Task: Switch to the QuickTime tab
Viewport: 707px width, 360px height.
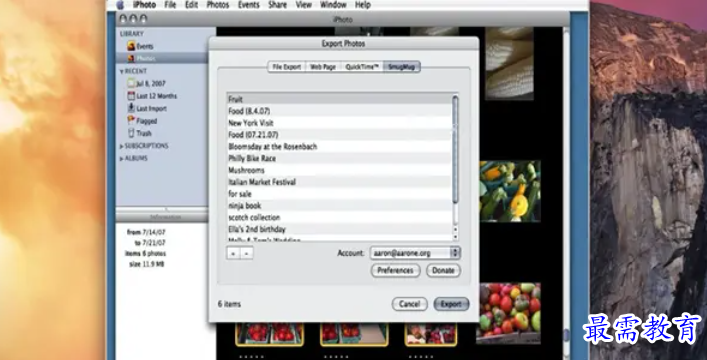Action: pyautogui.click(x=362, y=67)
